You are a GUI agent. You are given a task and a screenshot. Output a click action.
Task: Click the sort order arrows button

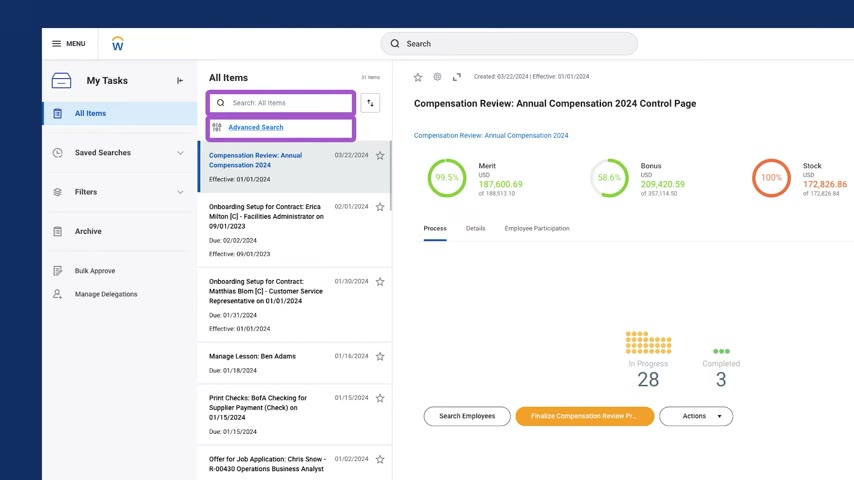pyautogui.click(x=370, y=103)
